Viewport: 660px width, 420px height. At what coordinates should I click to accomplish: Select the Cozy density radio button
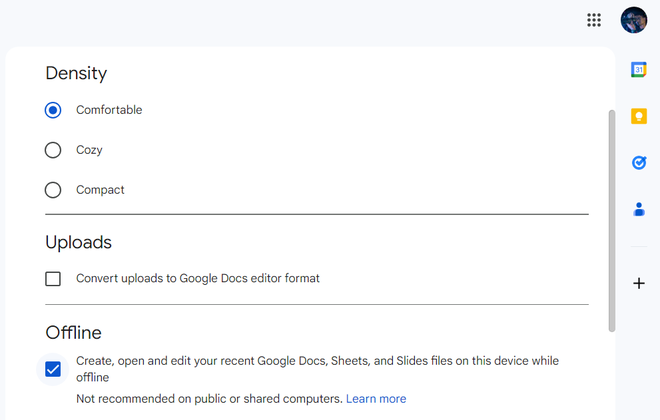coord(53,150)
